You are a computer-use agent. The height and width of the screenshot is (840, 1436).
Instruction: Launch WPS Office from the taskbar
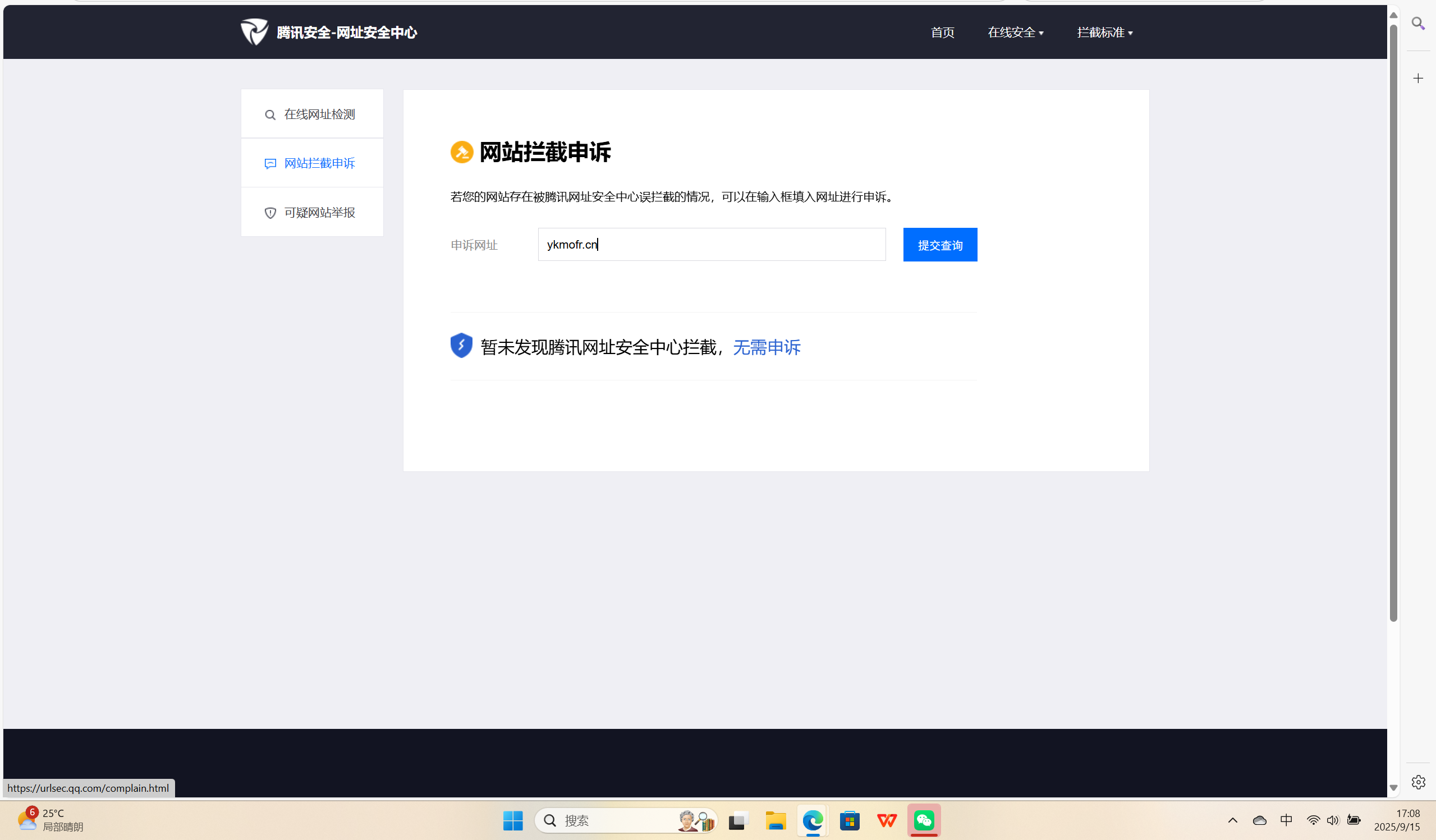coord(887,820)
